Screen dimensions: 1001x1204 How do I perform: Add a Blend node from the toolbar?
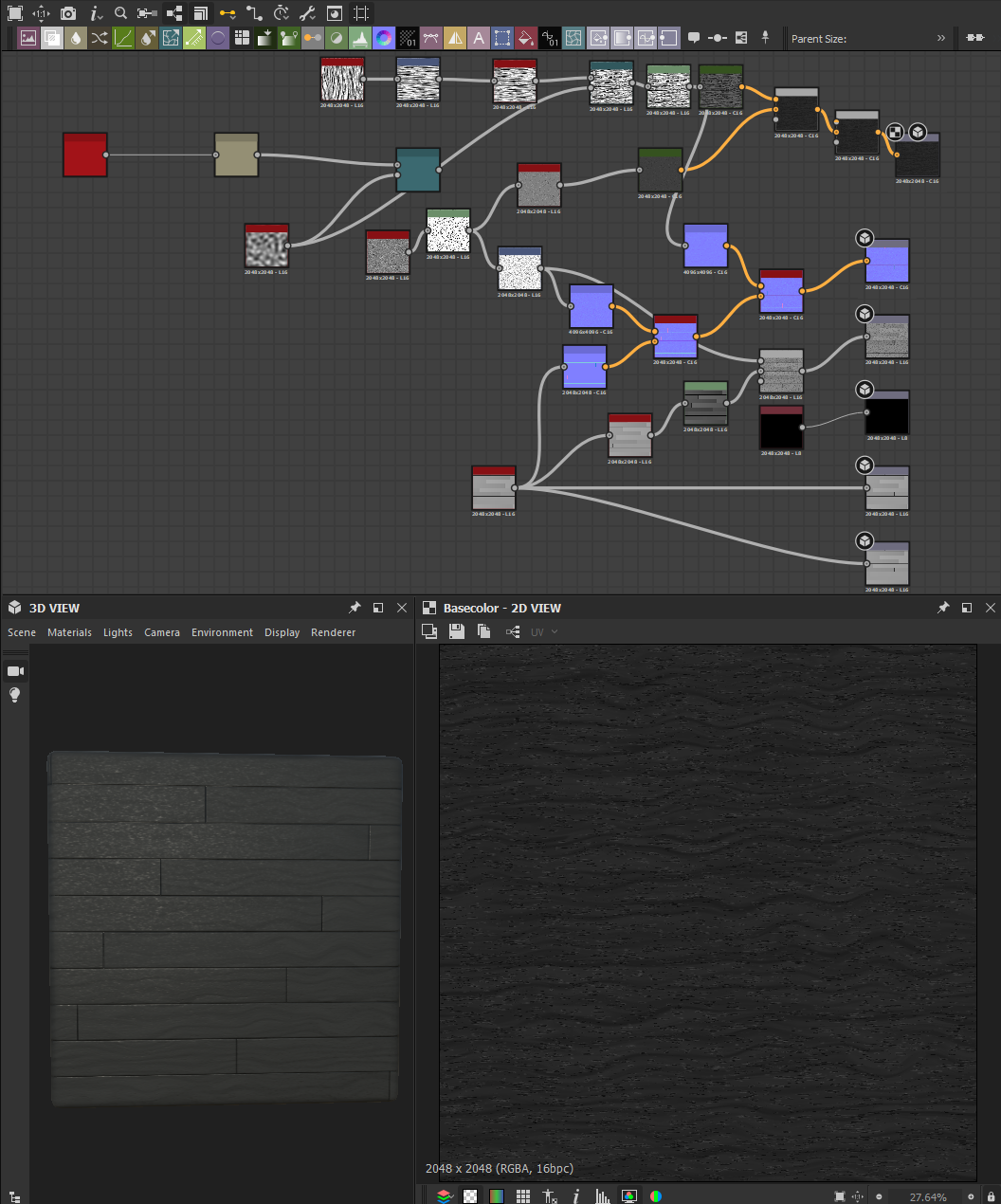52,38
